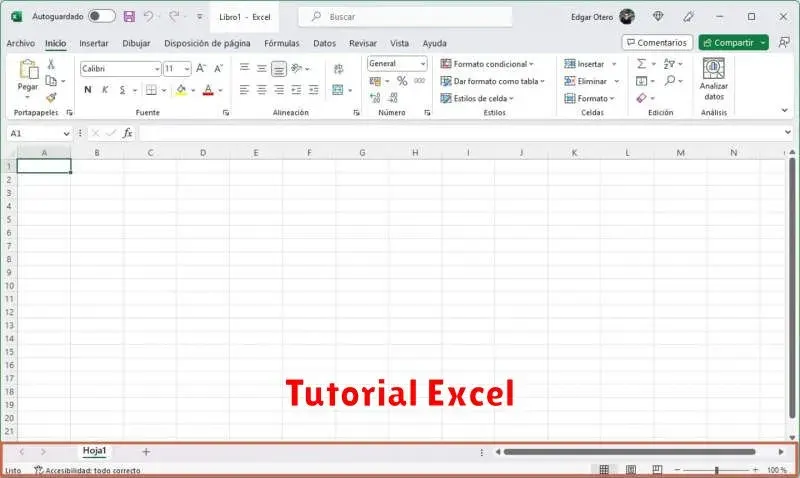800x478 pixels.
Task: Add a new sheet with plus
Action: [146, 451]
